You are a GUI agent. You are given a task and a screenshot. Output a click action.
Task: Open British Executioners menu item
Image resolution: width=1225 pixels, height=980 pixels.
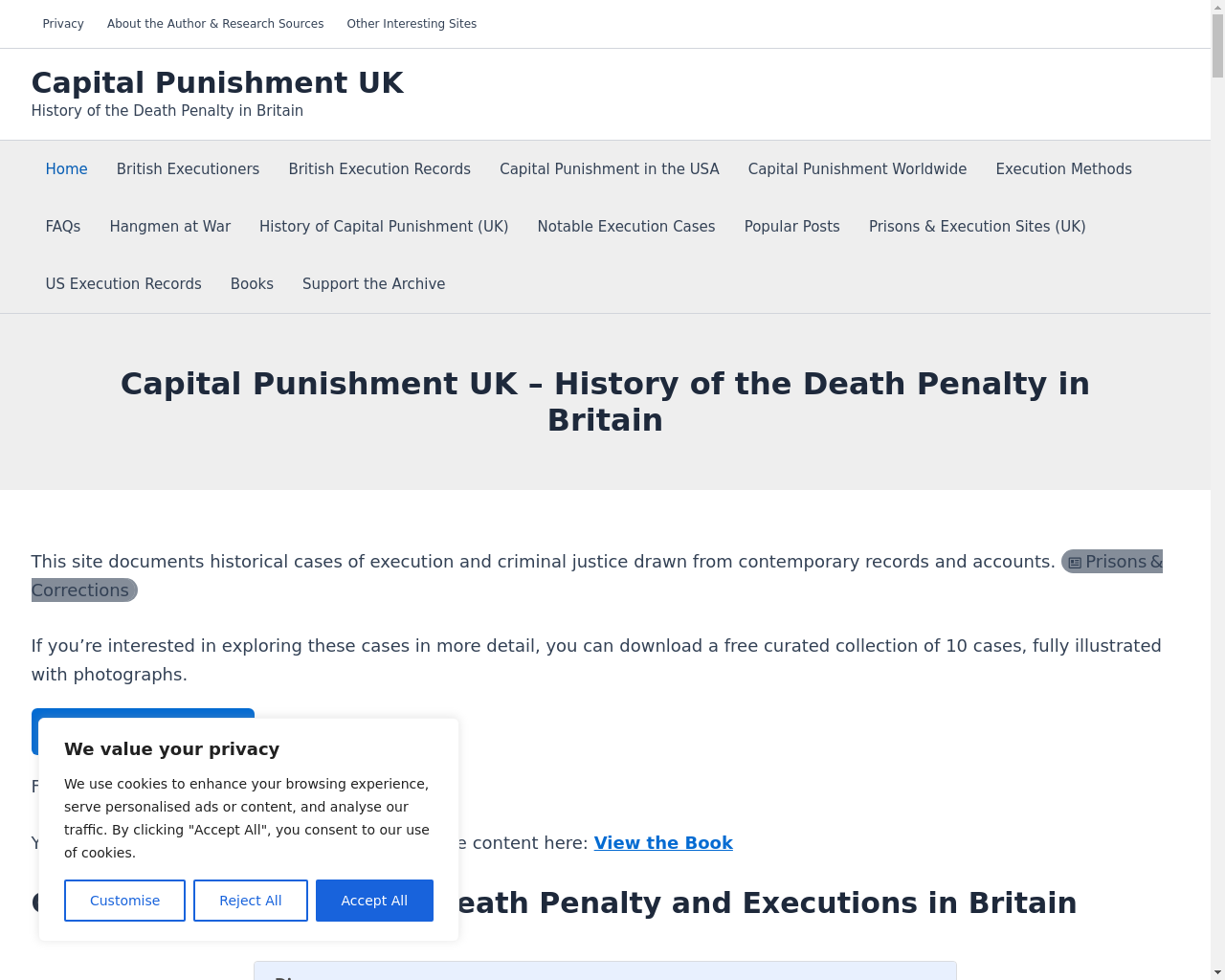coord(188,169)
